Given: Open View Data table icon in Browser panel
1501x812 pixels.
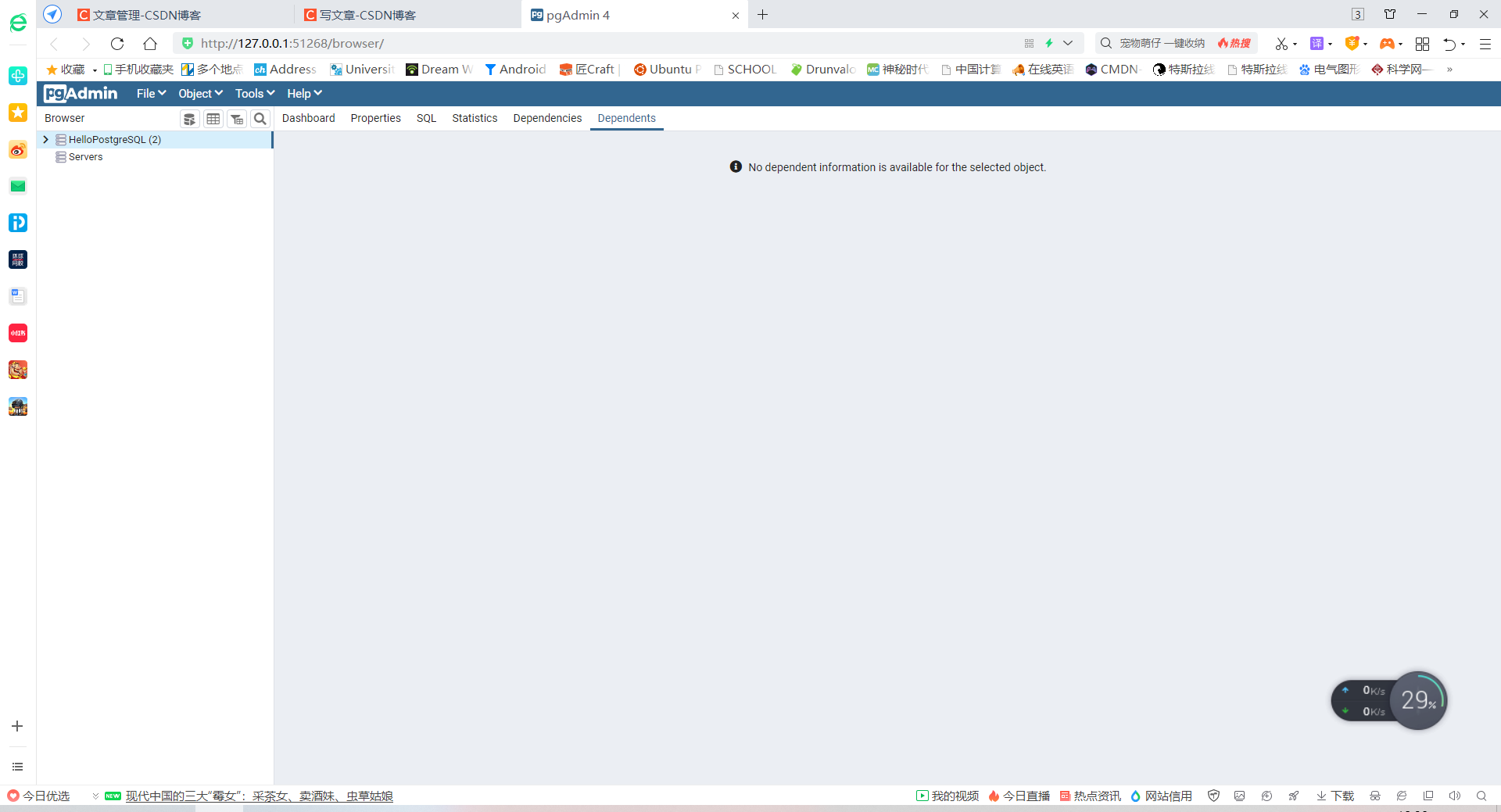Looking at the screenshot, I should 213,119.
